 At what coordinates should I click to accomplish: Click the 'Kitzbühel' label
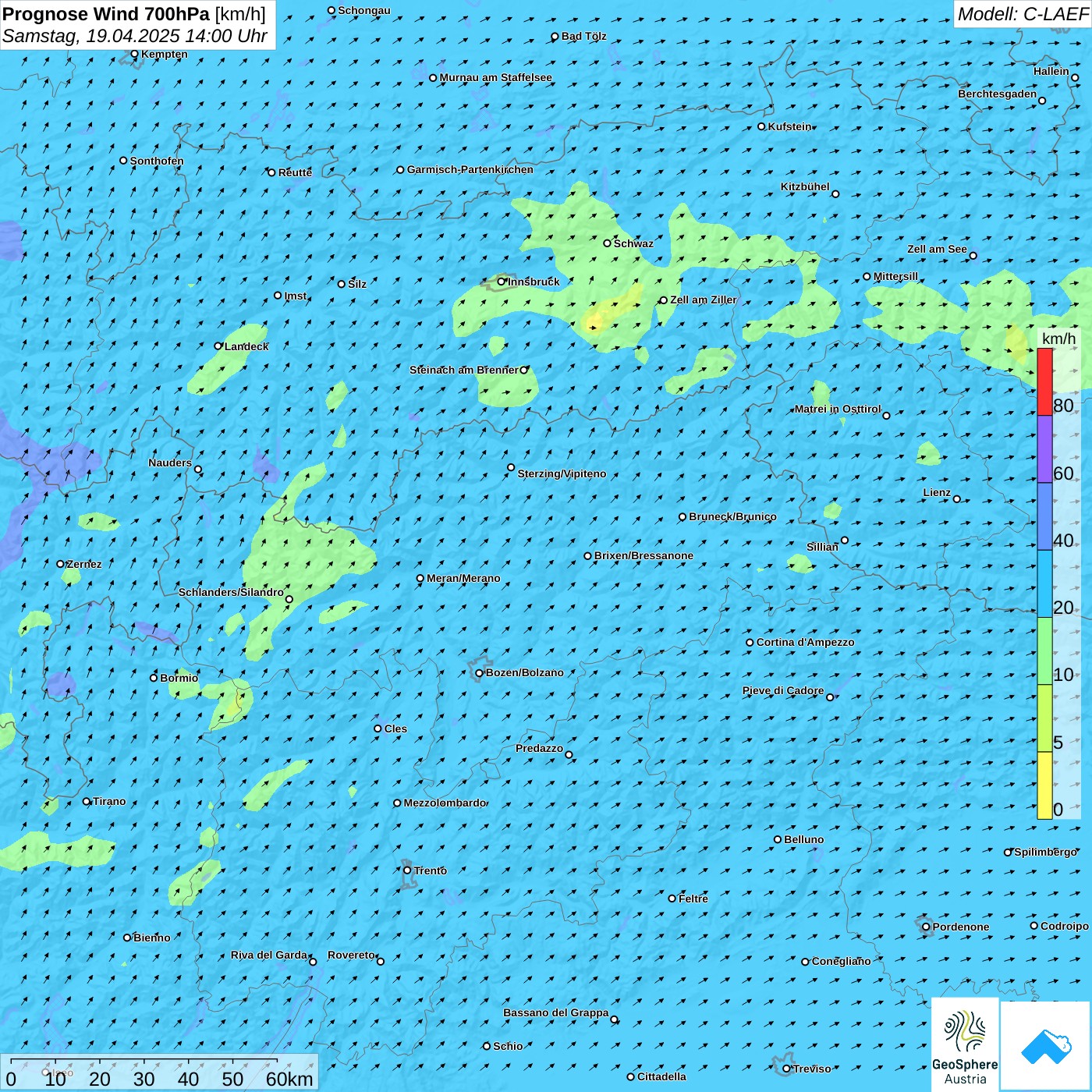click(805, 186)
